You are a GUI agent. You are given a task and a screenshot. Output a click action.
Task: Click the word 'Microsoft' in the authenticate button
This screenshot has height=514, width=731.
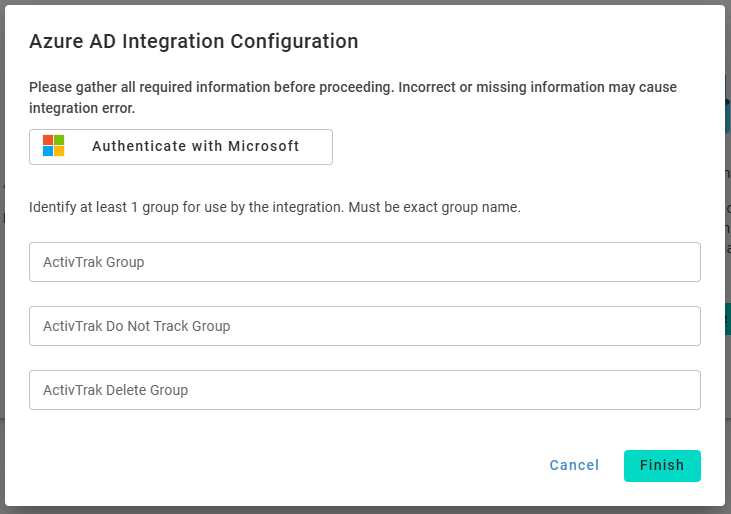[x=263, y=146]
